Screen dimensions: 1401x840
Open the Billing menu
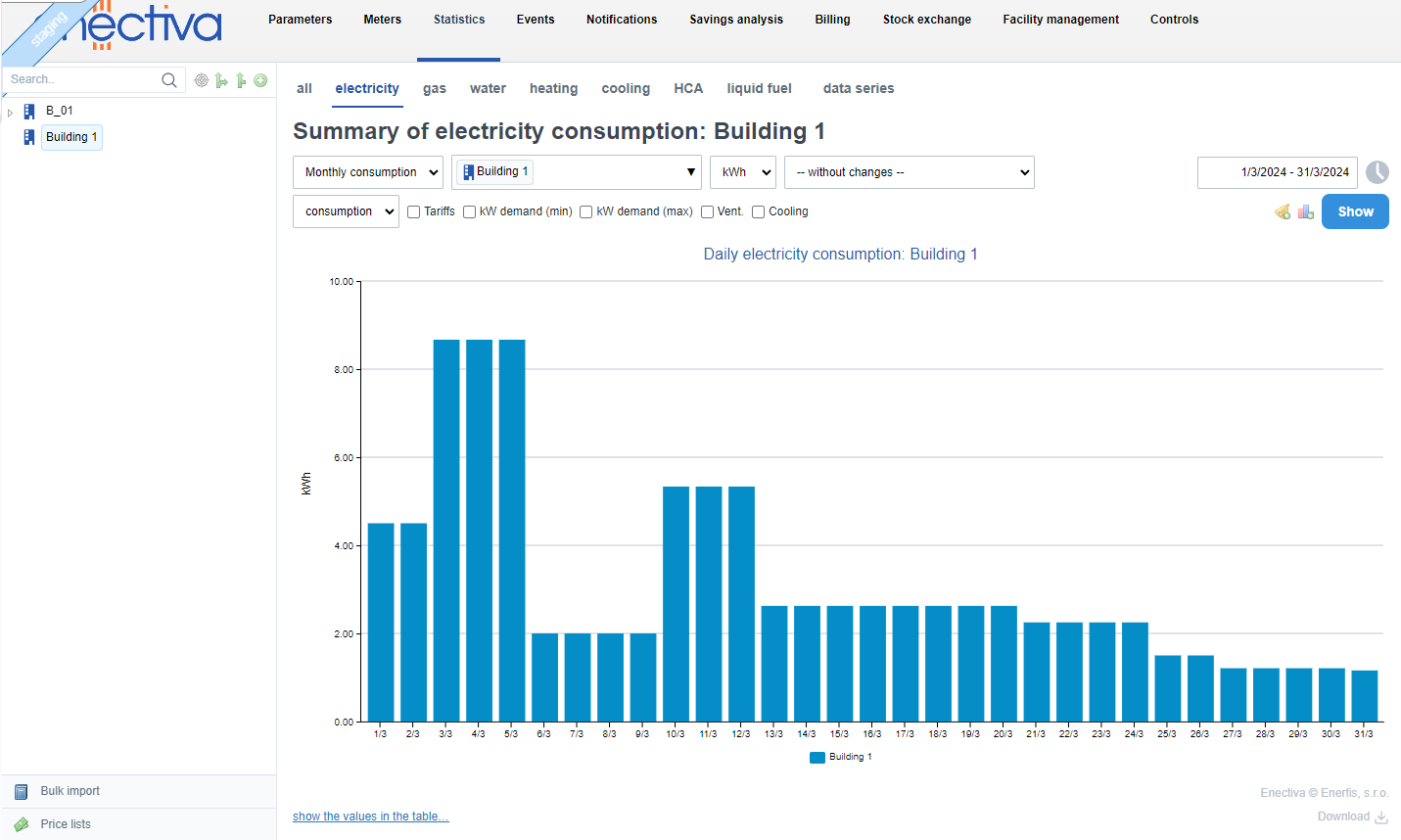point(832,20)
